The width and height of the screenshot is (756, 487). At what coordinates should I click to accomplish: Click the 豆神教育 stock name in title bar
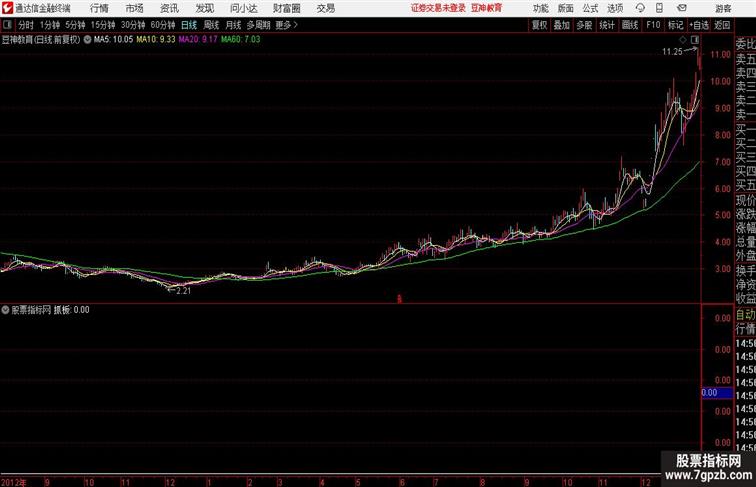click(x=486, y=8)
